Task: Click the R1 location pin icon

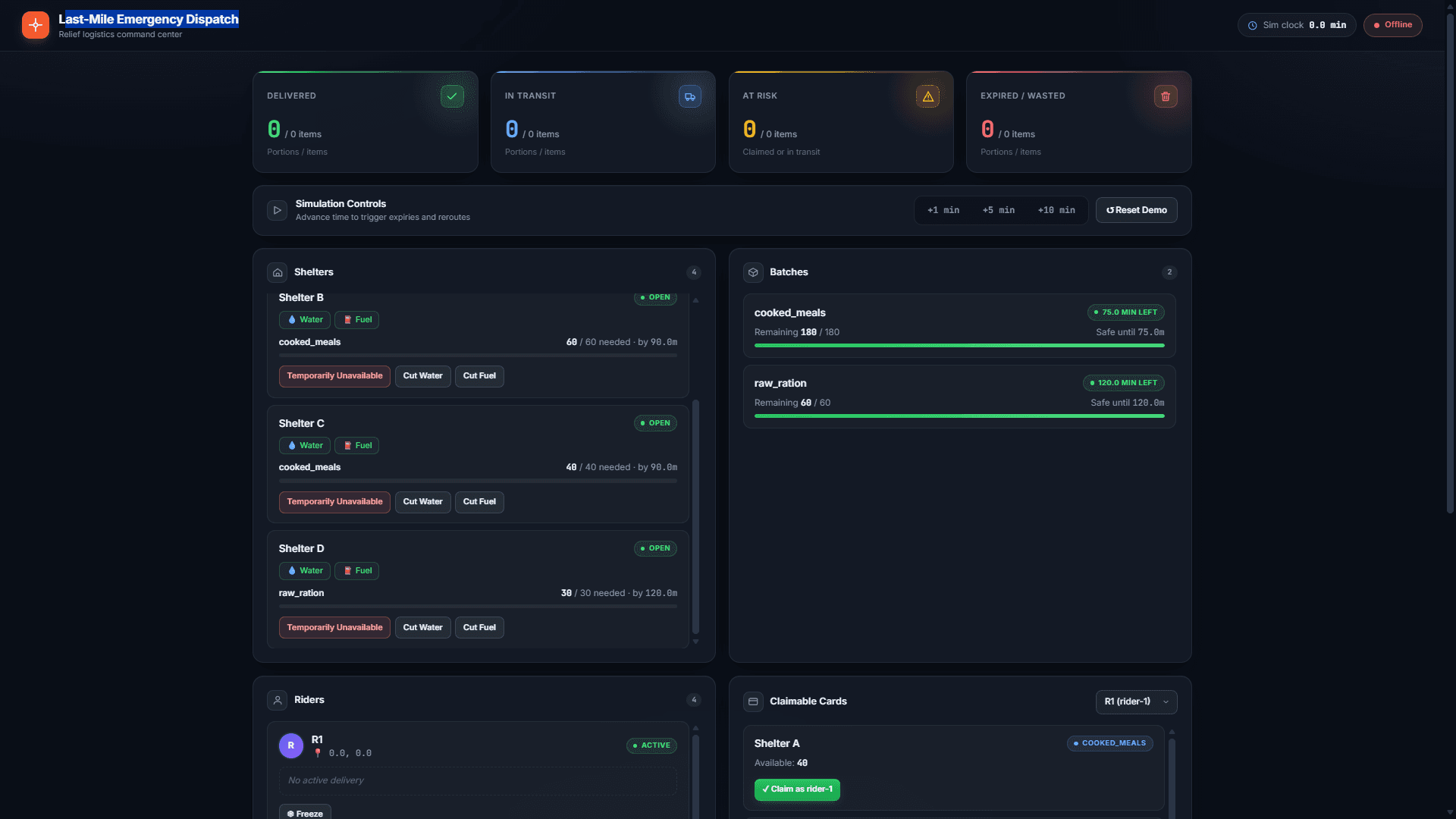Action: tap(318, 753)
